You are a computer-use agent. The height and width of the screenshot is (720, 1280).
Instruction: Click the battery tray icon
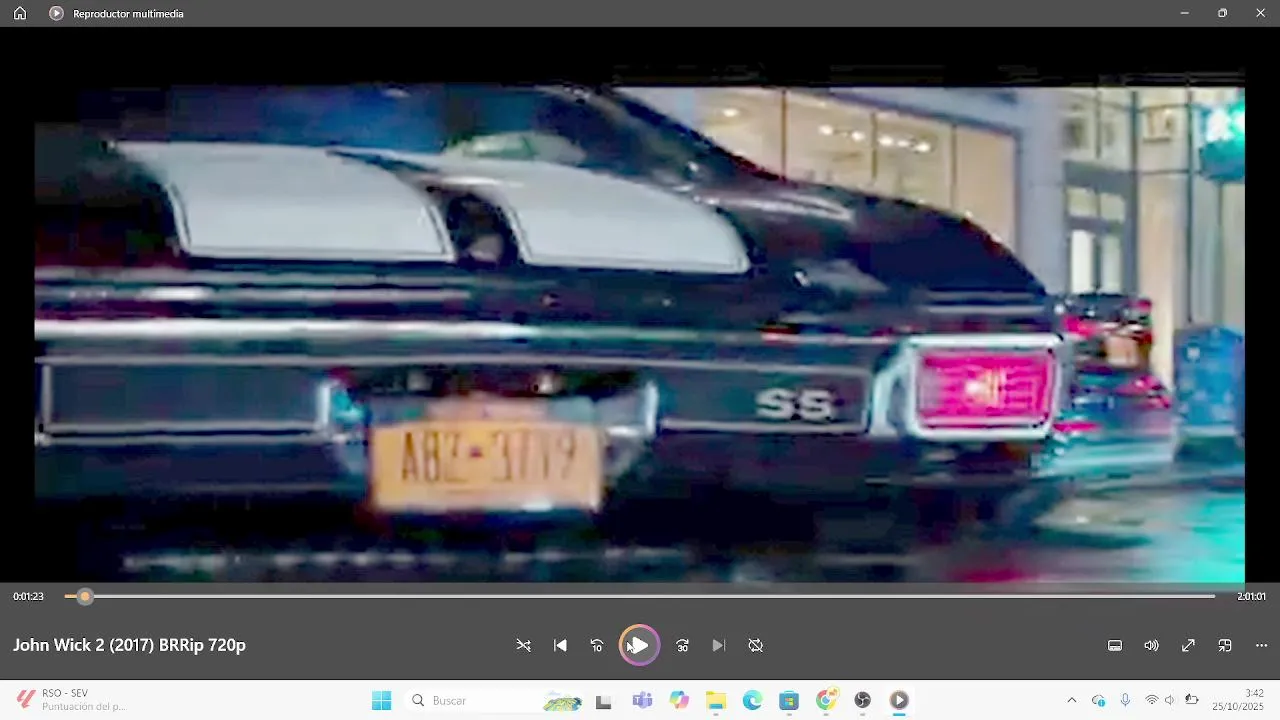click(1191, 700)
